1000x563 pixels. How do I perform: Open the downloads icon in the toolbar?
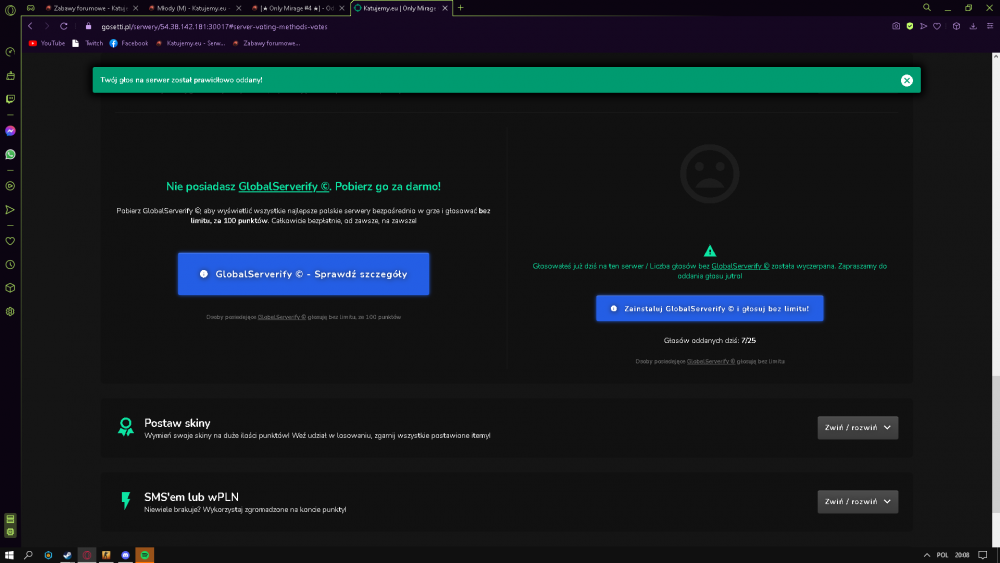pos(973,26)
